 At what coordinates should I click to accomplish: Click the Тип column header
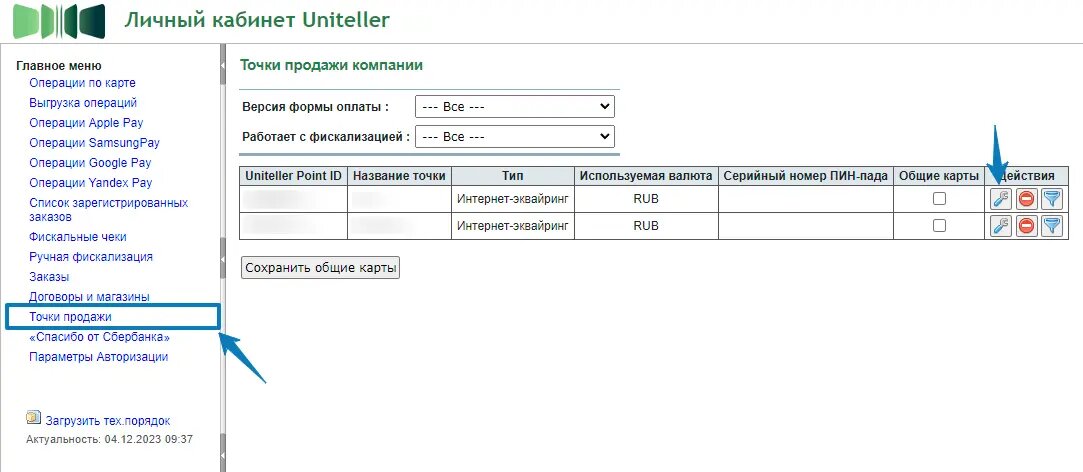tap(513, 176)
